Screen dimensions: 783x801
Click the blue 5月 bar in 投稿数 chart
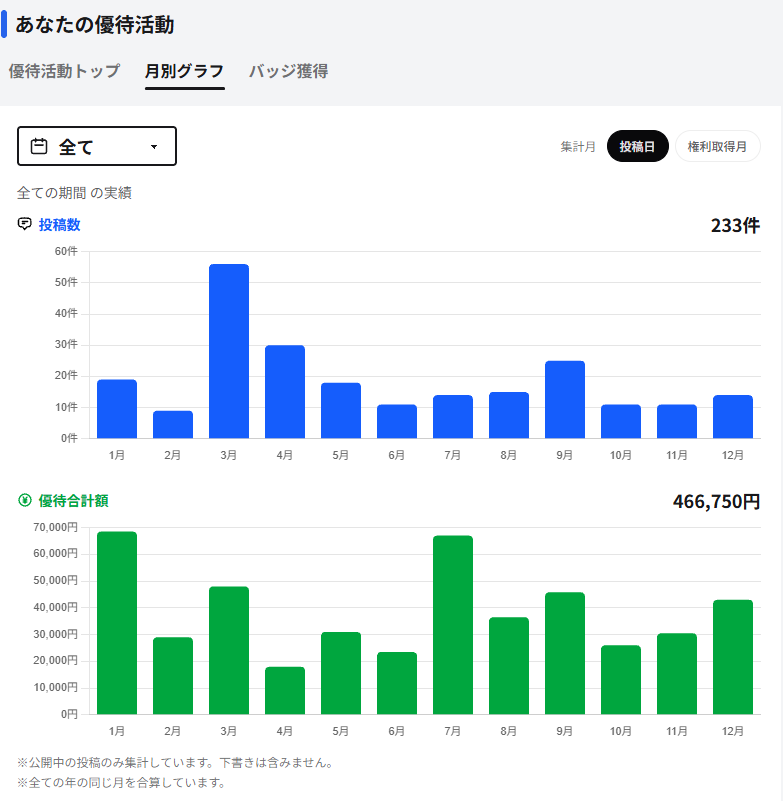[x=341, y=410]
